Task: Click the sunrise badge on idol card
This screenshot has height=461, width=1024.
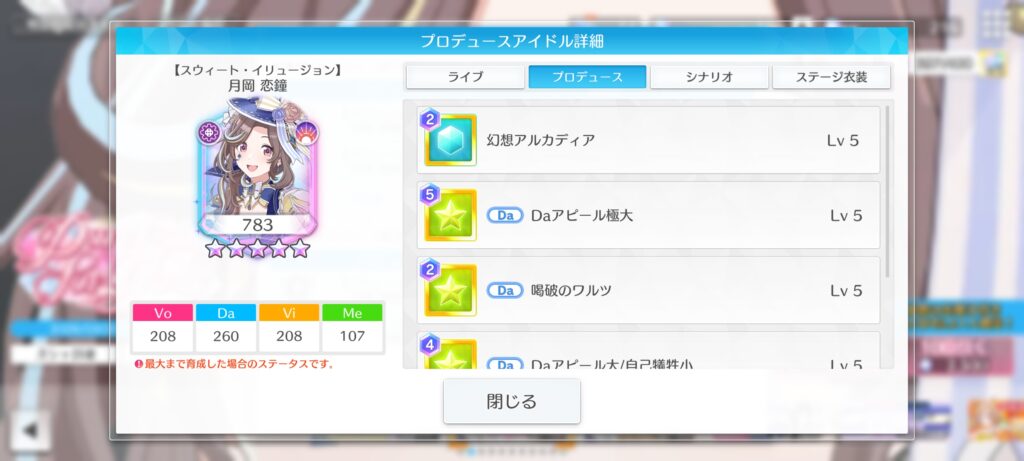Action: tap(306, 133)
